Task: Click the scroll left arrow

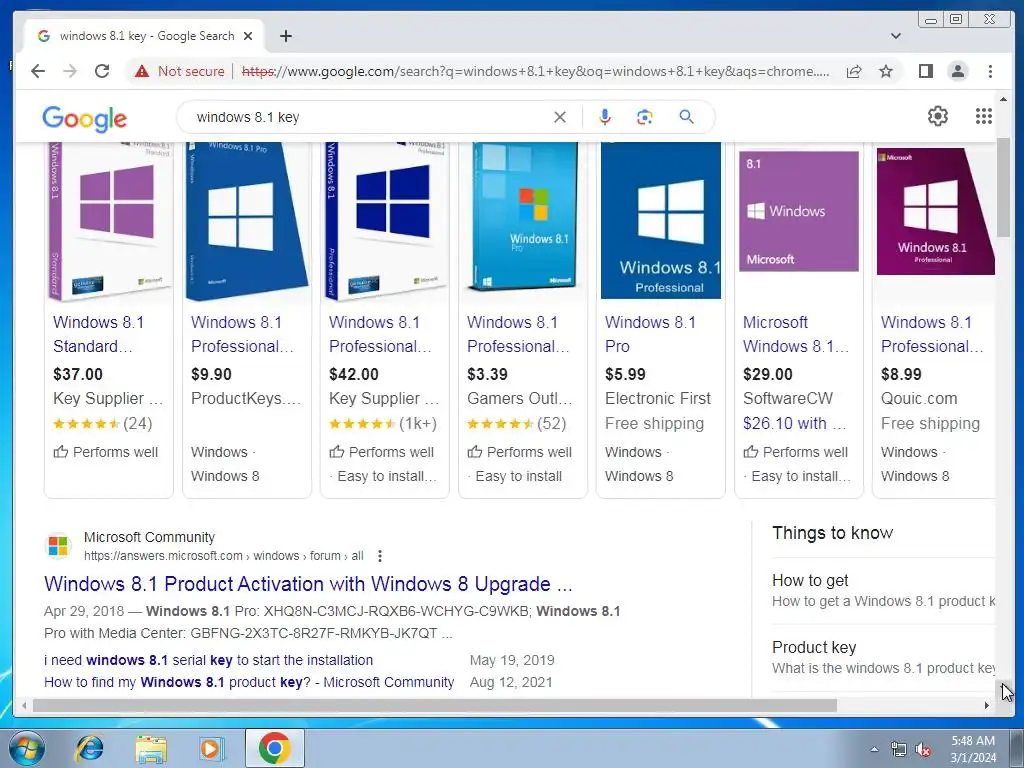Action: coord(24,705)
